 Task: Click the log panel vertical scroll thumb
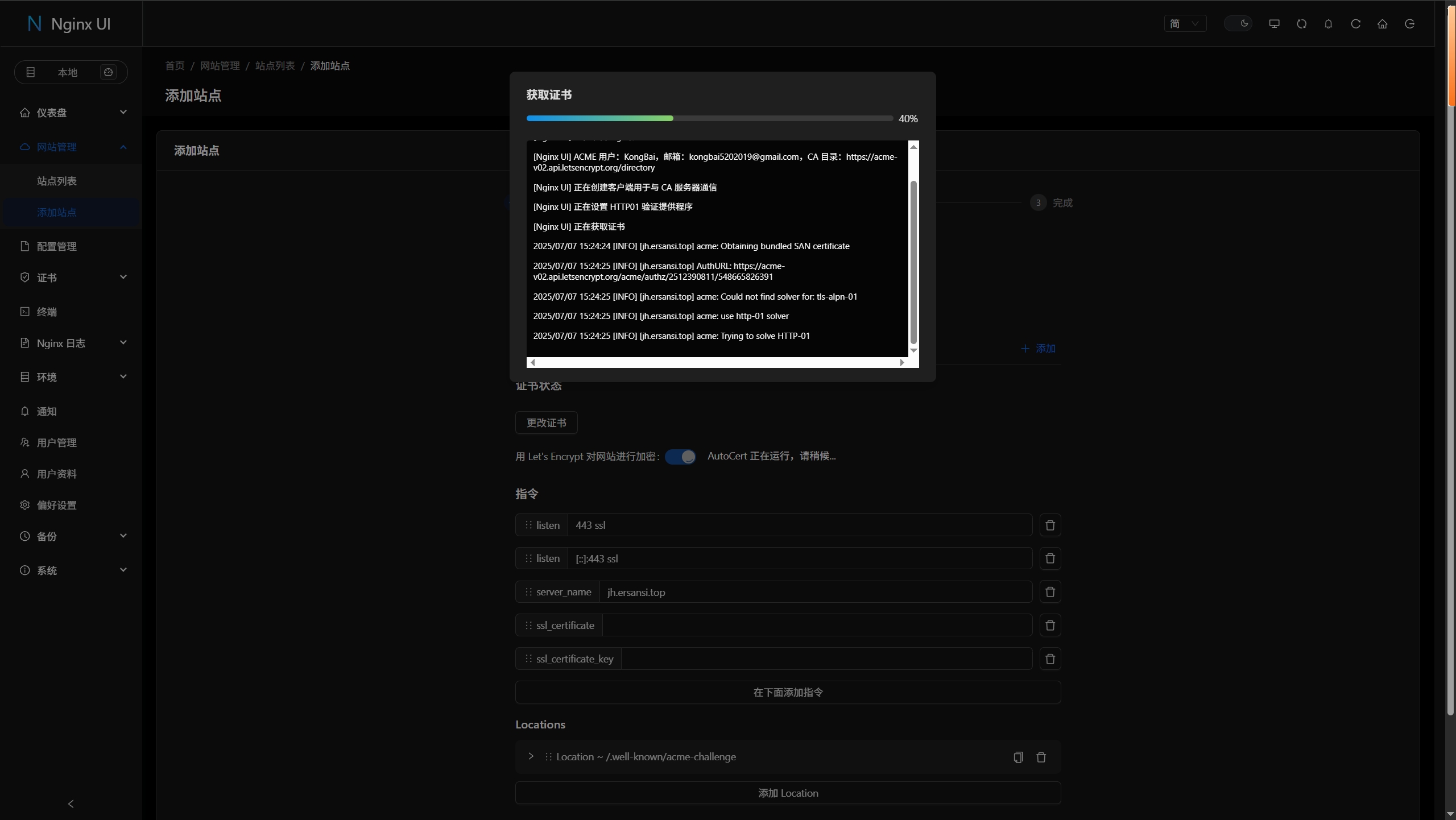913,262
